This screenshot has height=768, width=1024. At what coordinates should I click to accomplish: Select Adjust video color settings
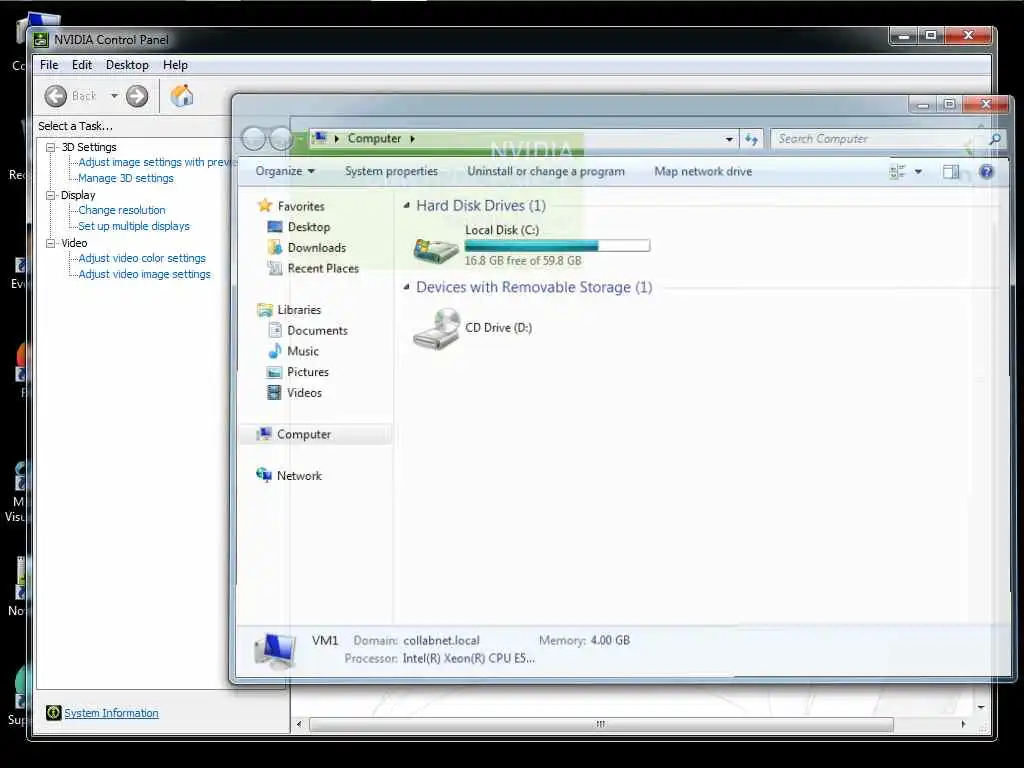coord(142,258)
